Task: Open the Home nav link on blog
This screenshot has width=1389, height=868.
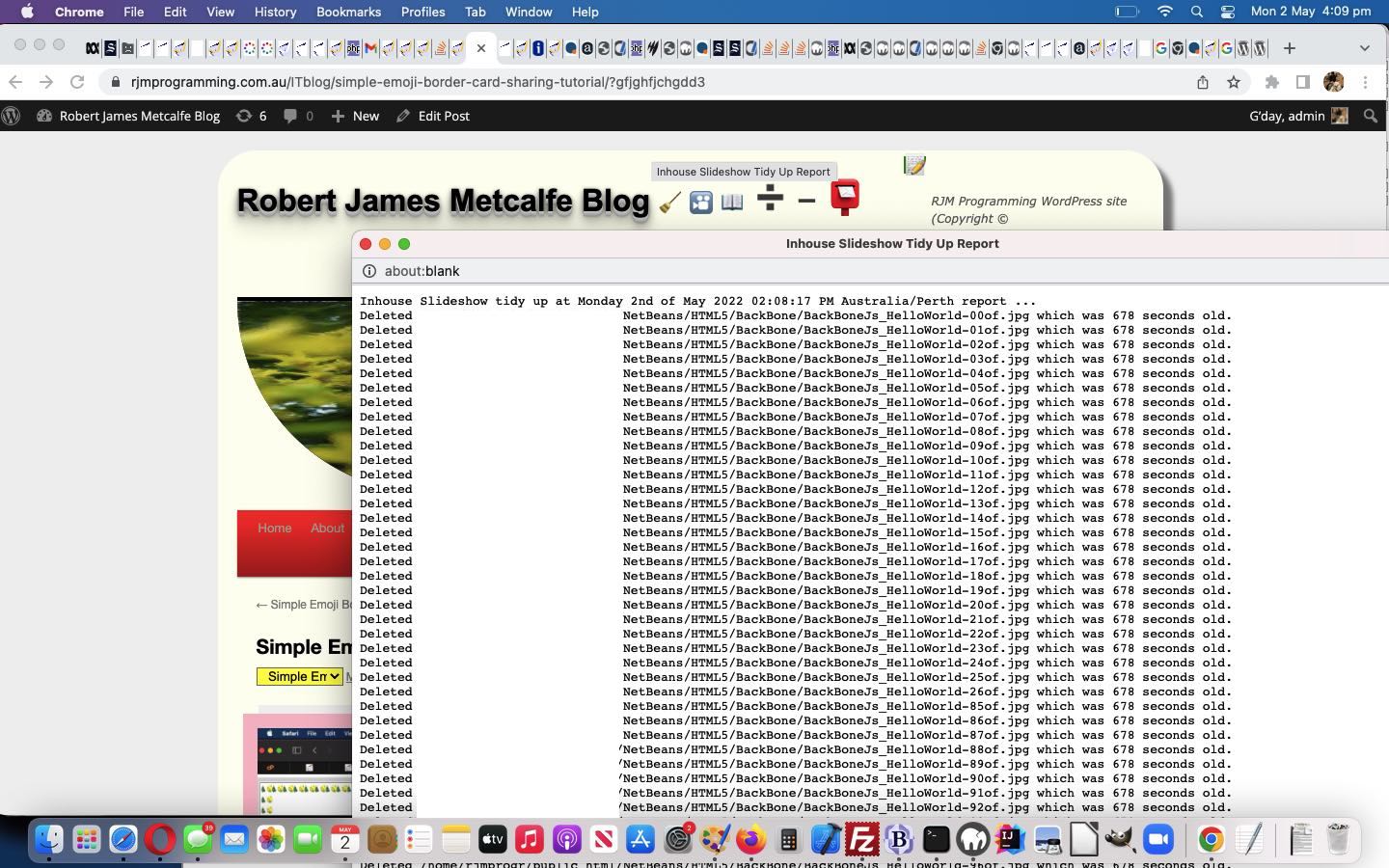Action: [274, 528]
